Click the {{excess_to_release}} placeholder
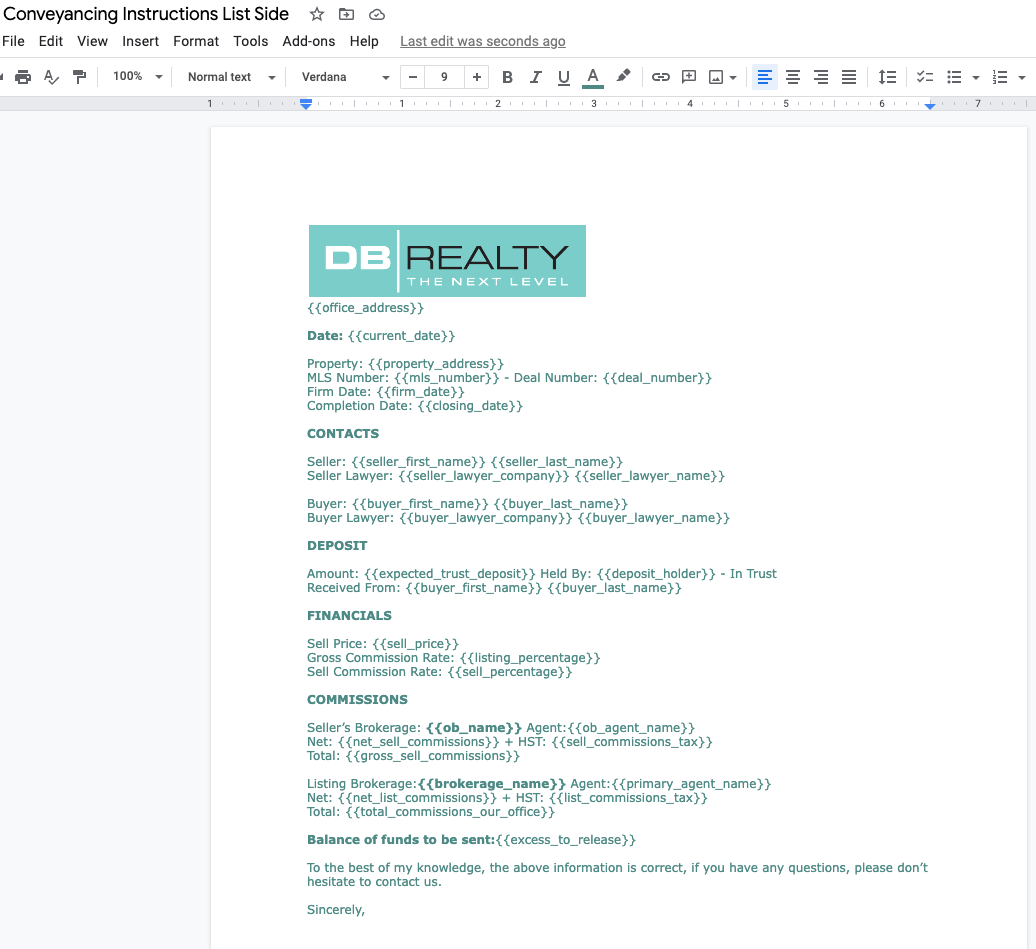 [x=566, y=840]
